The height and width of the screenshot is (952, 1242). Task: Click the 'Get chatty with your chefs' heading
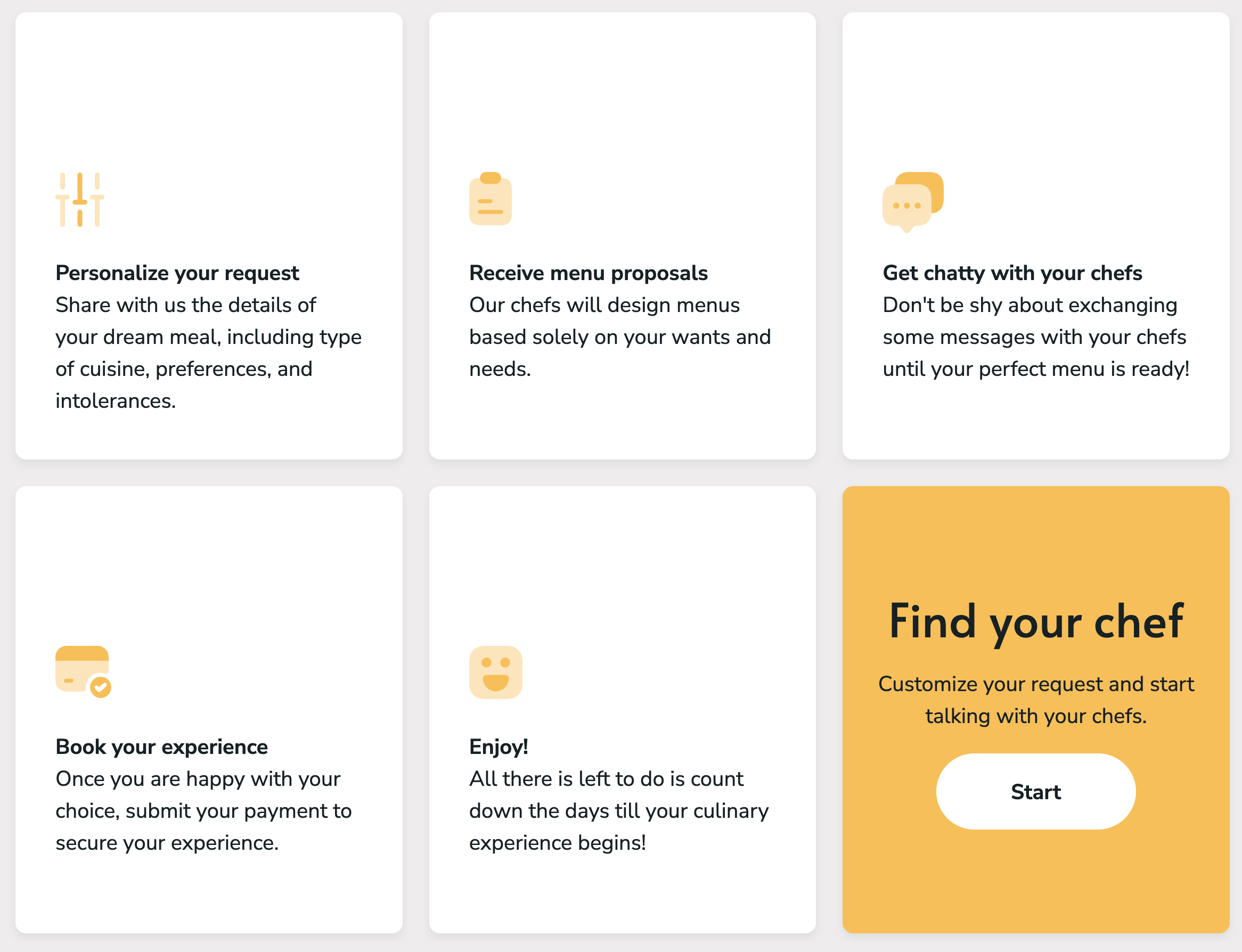click(x=1012, y=273)
